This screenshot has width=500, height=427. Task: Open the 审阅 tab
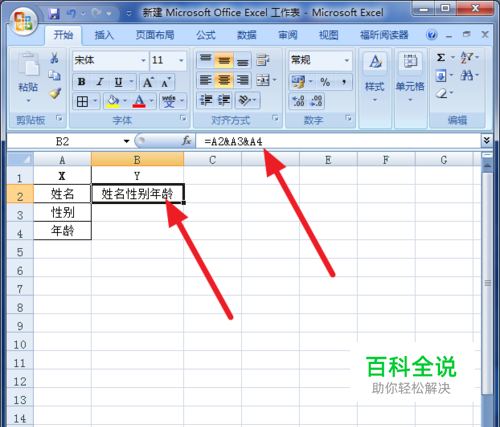[x=288, y=35]
